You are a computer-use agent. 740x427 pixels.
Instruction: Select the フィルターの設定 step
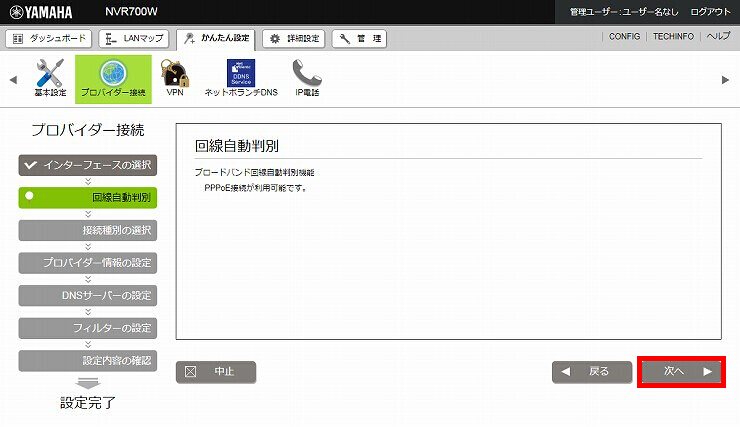pyautogui.click(x=88, y=328)
